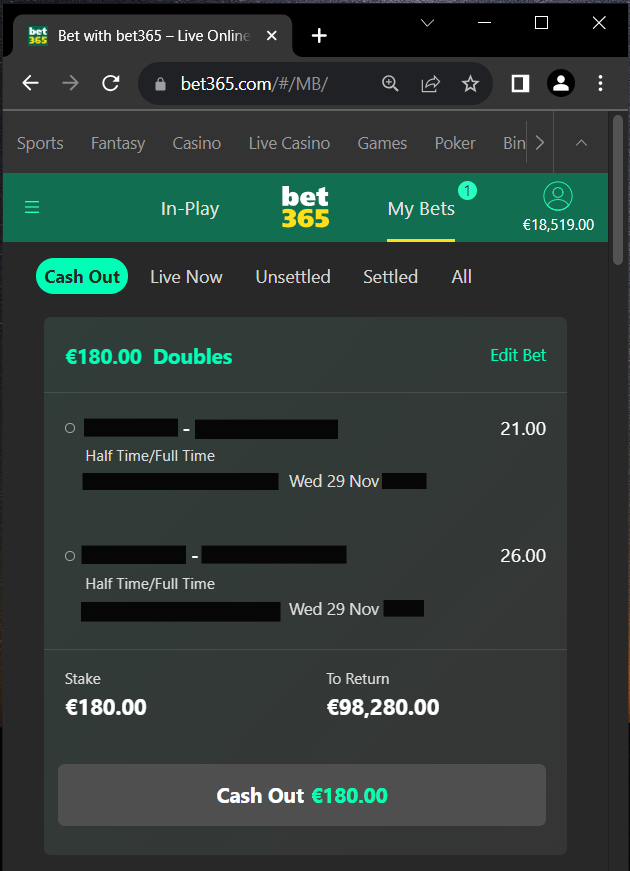Click the page vertical scrollbar
This screenshot has height=871, width=630.
pyautogui.click(x=618, y=190)
